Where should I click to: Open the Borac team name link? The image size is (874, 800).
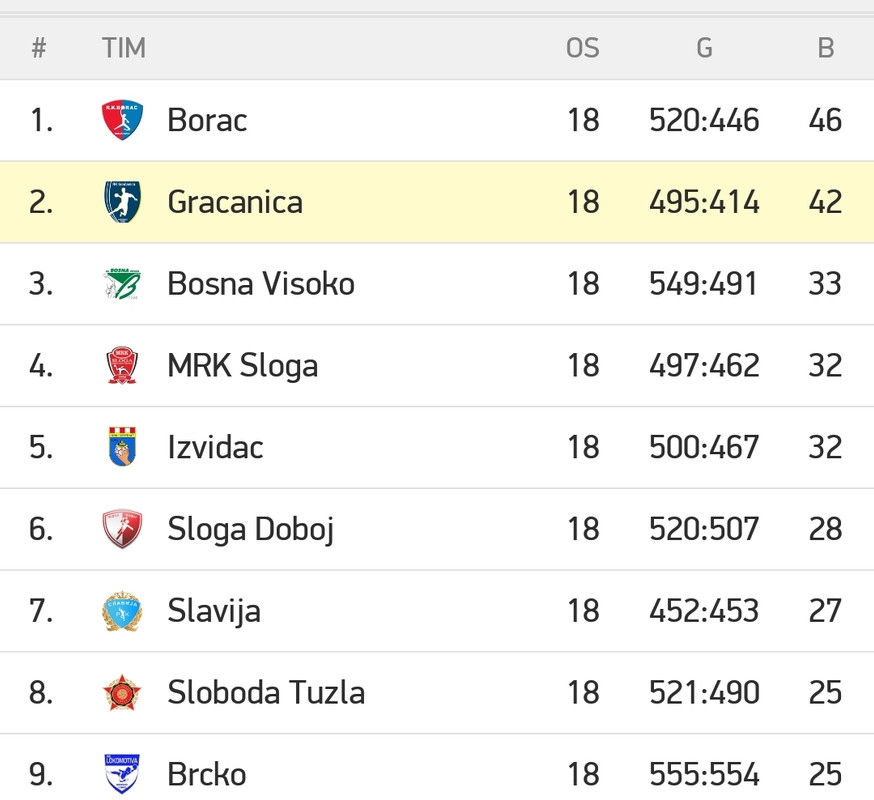tap(207, 120)
